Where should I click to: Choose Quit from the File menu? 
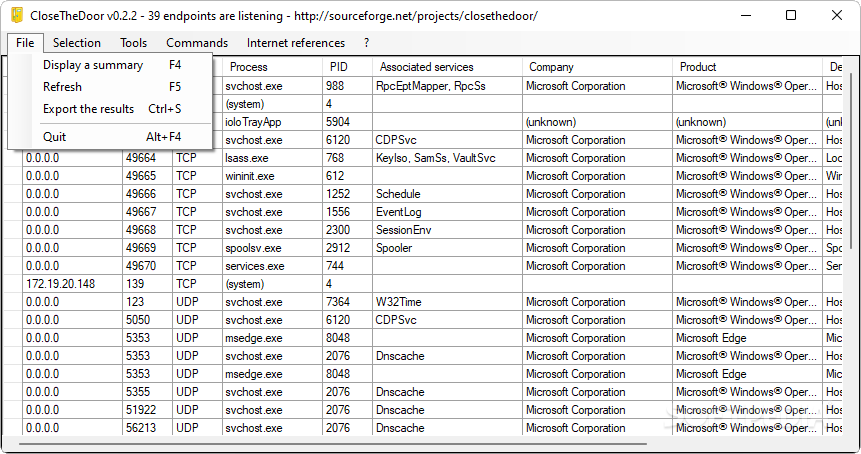pyautogui.click(x=112, y=137)
